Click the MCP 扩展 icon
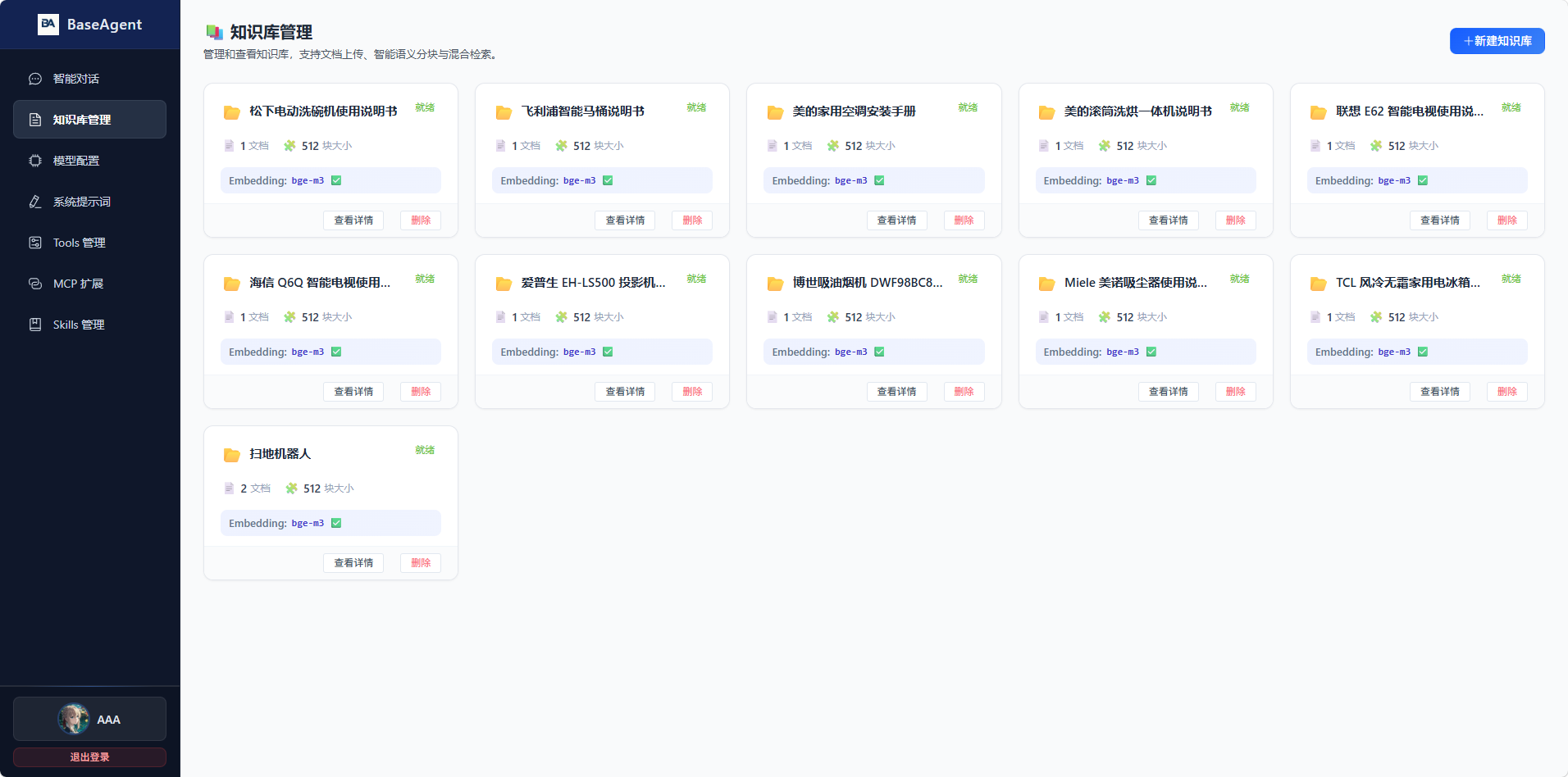1568x777 pixels. pyautogui.click(x=35, y=284)
